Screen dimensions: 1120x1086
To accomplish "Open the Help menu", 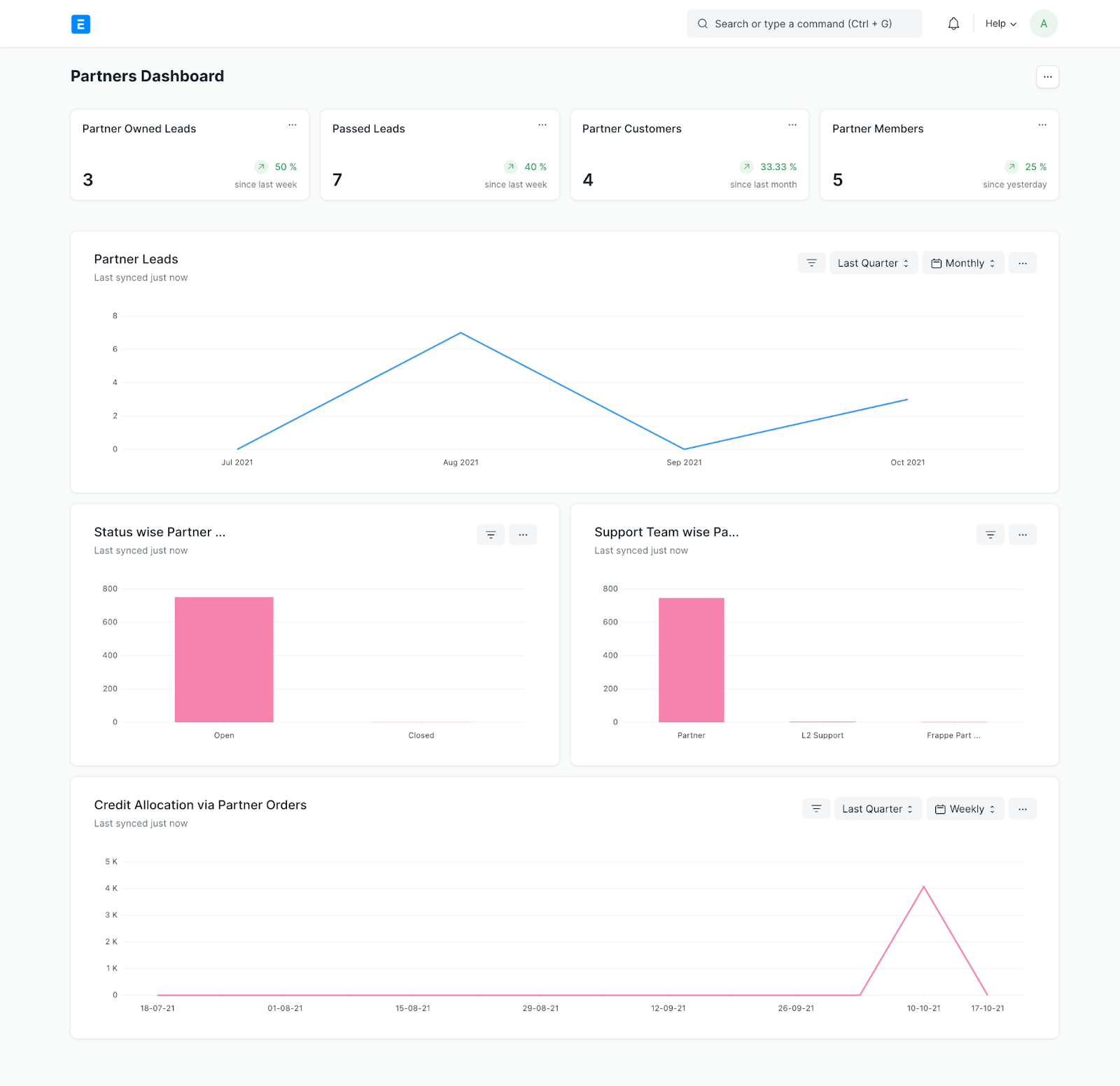I will 1000,24.
